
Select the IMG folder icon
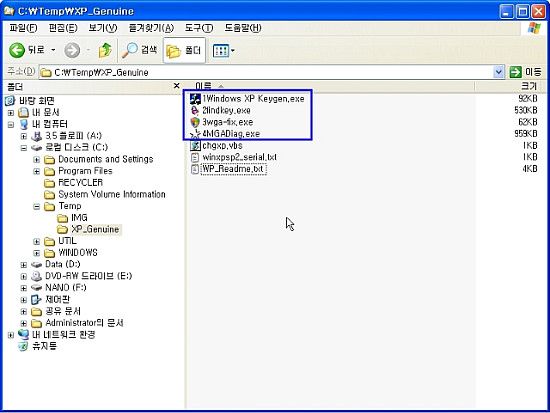pos(62,218)
